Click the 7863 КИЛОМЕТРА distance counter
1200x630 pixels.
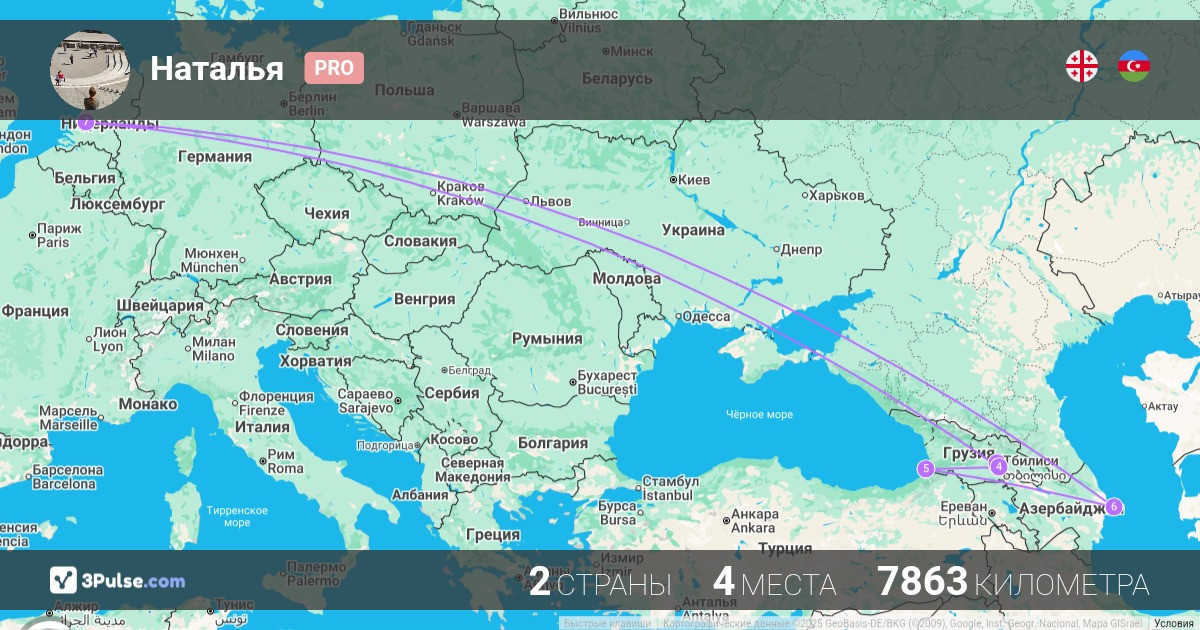tap(1013, 582)
